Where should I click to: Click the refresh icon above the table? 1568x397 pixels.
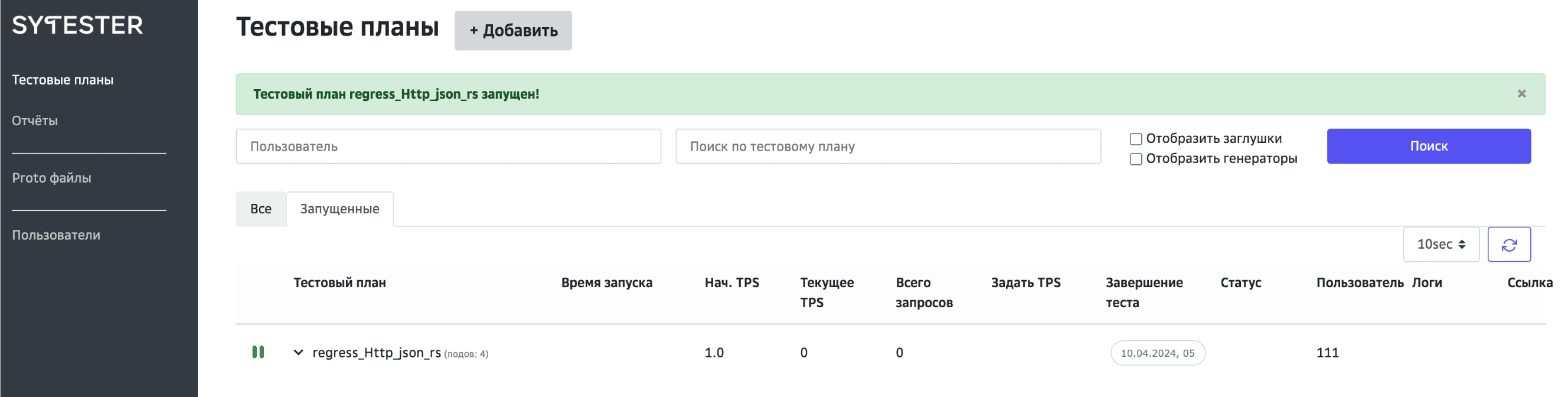1509,244
